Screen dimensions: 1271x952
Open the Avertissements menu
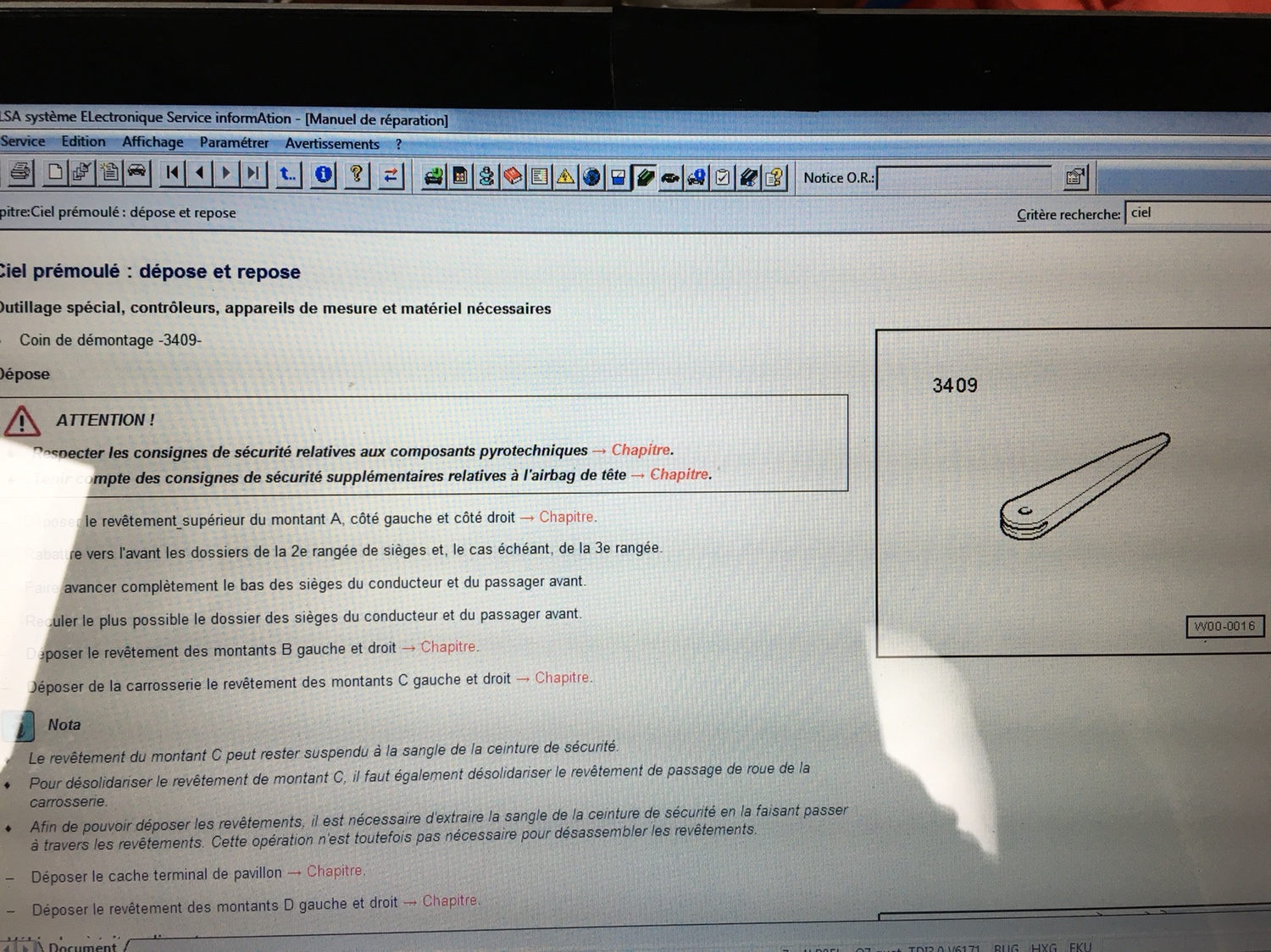[x=331, y=144]
